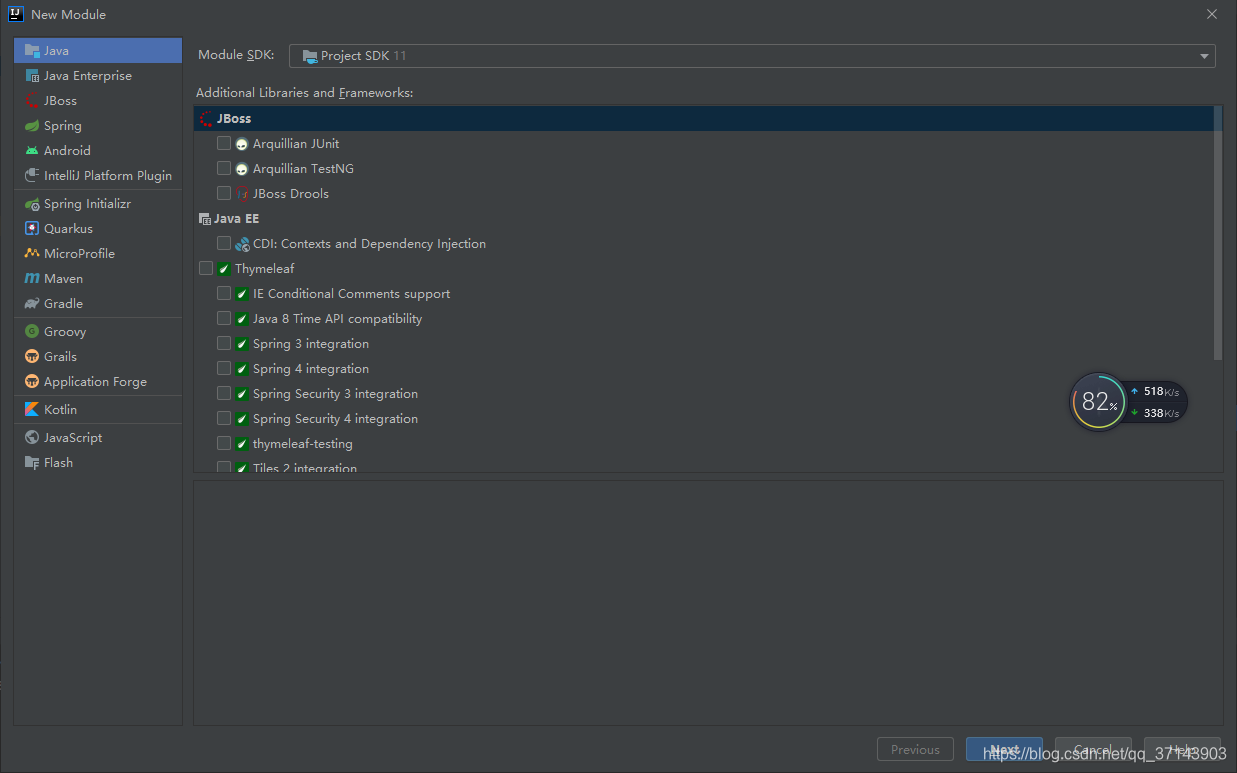Click the Quarkus icon

[32, 228]
